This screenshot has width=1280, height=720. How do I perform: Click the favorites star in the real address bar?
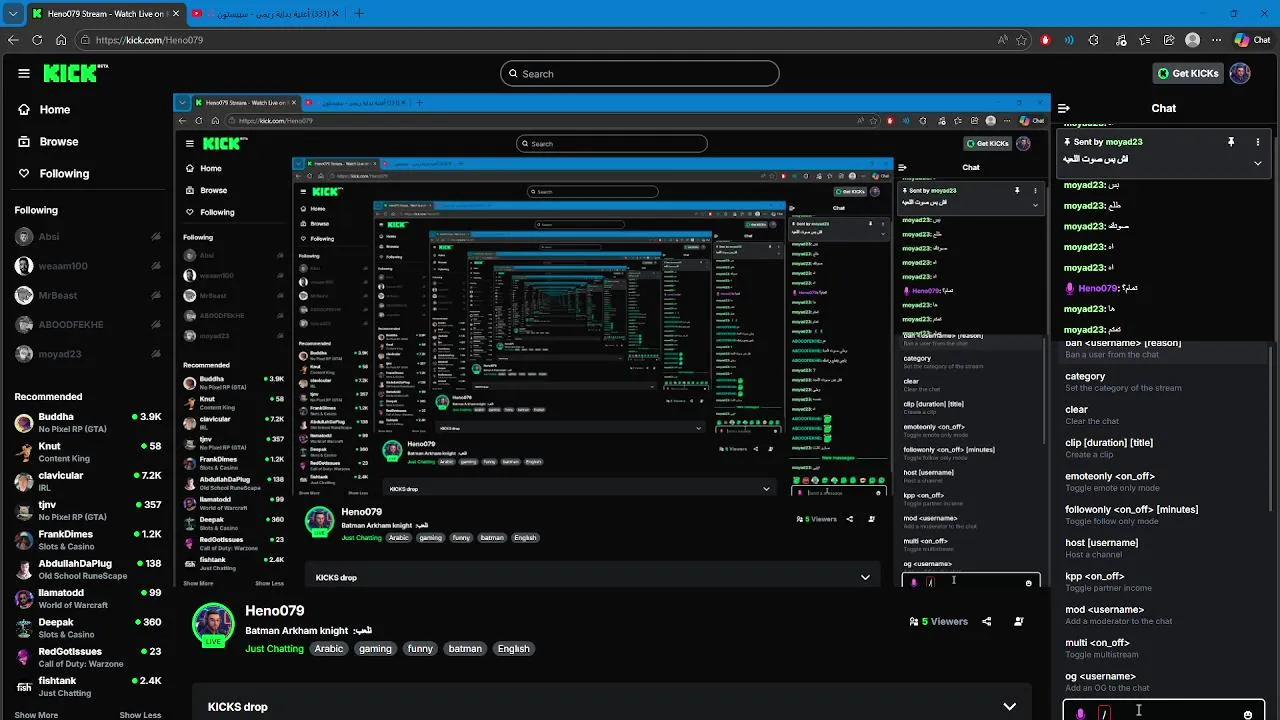tap(1021, 40)
